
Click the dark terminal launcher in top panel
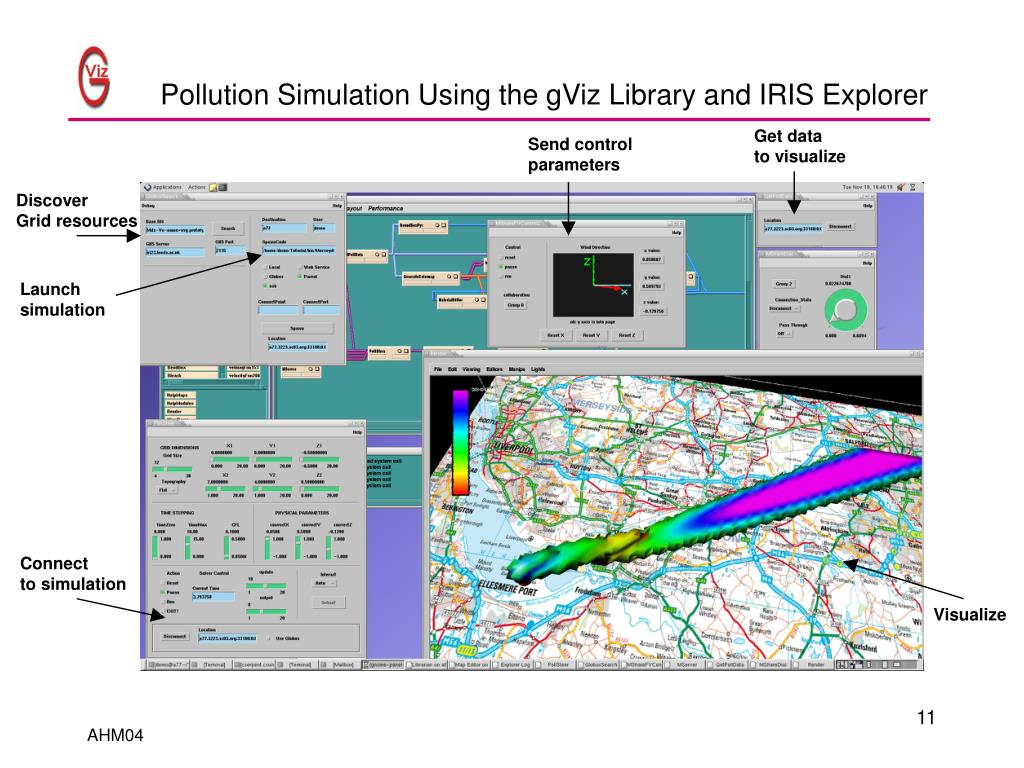coord(223,187)
